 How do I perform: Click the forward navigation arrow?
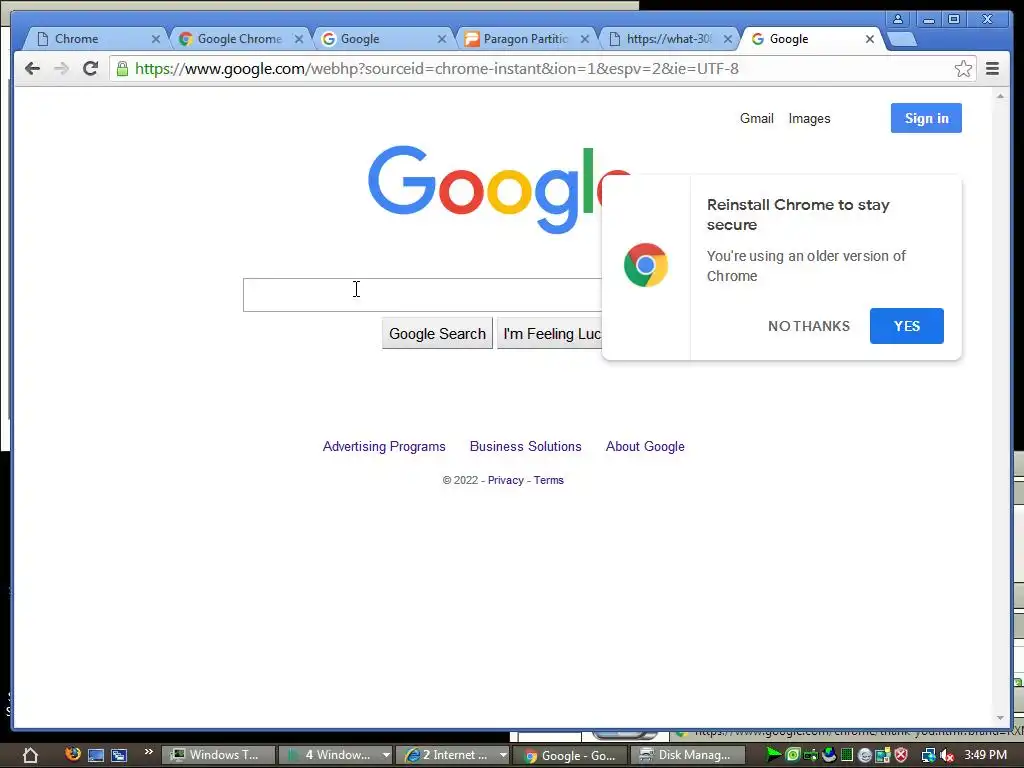pyautogui.click(x=61, y=69)
